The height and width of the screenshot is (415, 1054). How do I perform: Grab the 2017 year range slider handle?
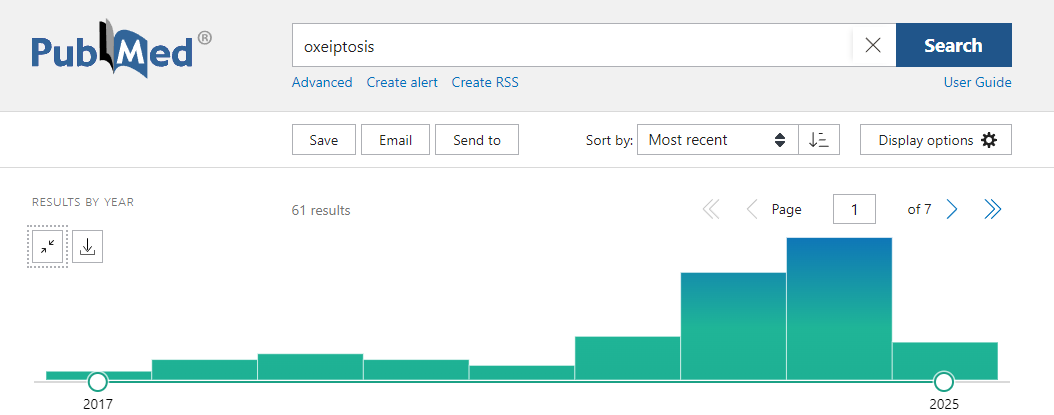pyautogui.click(x=97, y=381)
